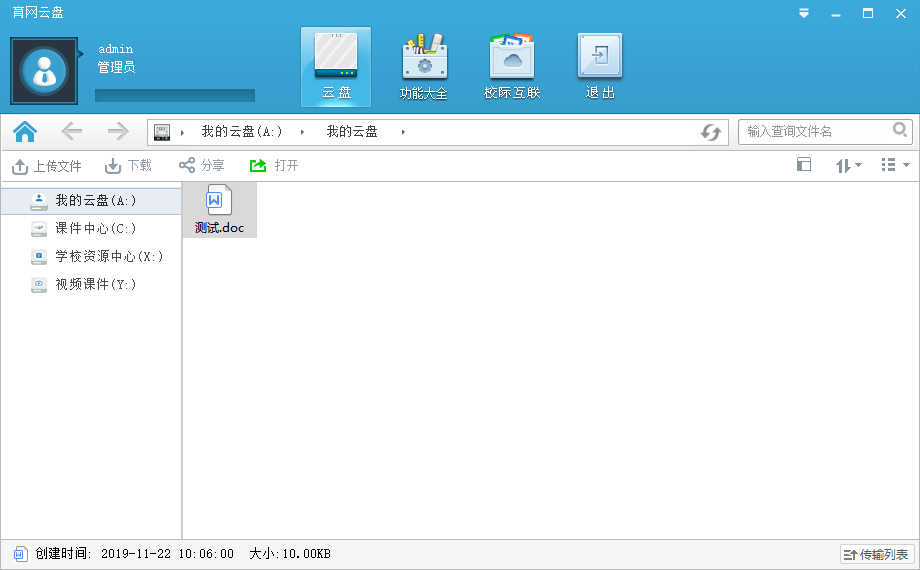Screen dimensions: 920x570
Task: Go forward with the right arrow
Action: tap(118, 131)
